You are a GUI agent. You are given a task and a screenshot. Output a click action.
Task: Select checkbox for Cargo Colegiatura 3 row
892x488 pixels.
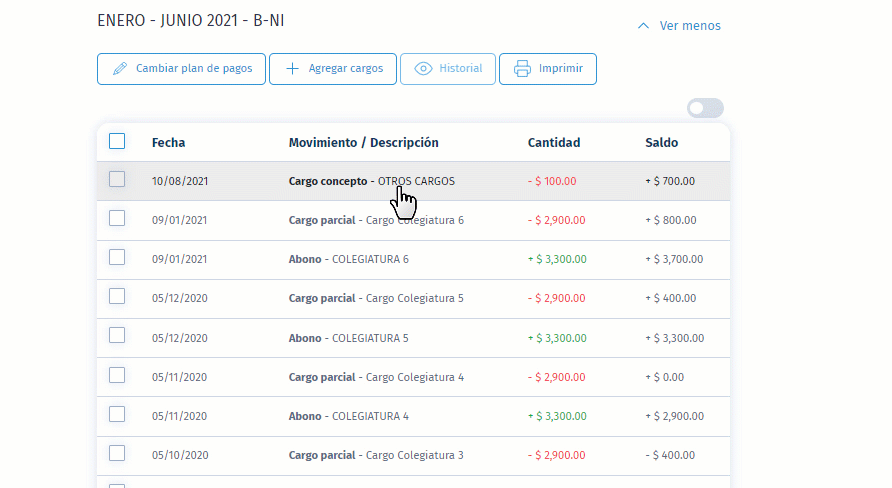117,453
